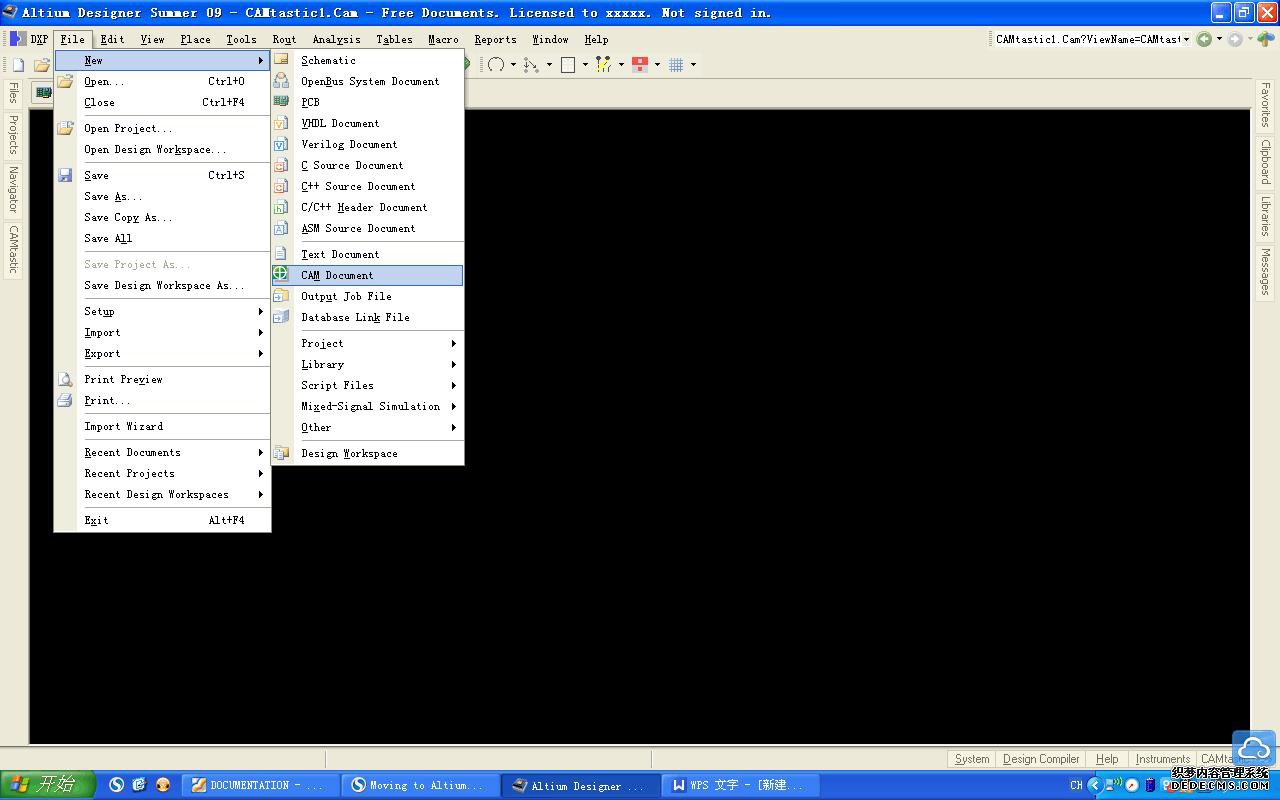The image size is (1280, 800).
Task: Open the arc tool dropdown arrow
Action: coord(513,65)
